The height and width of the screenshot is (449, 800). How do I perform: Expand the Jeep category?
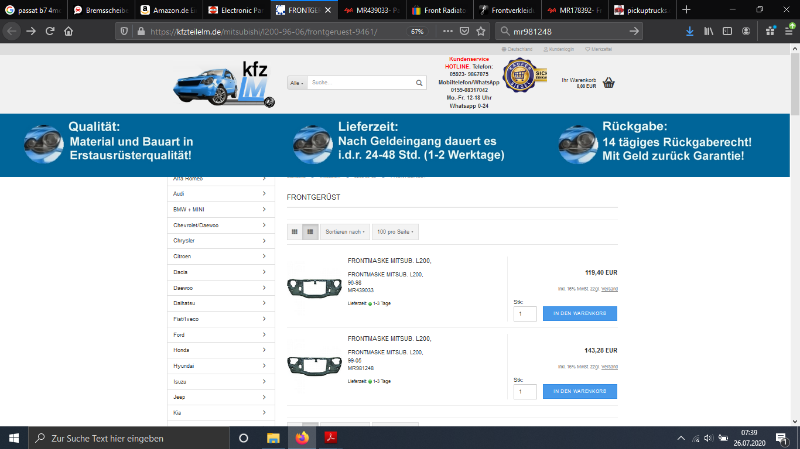click(x=221, y=397)
